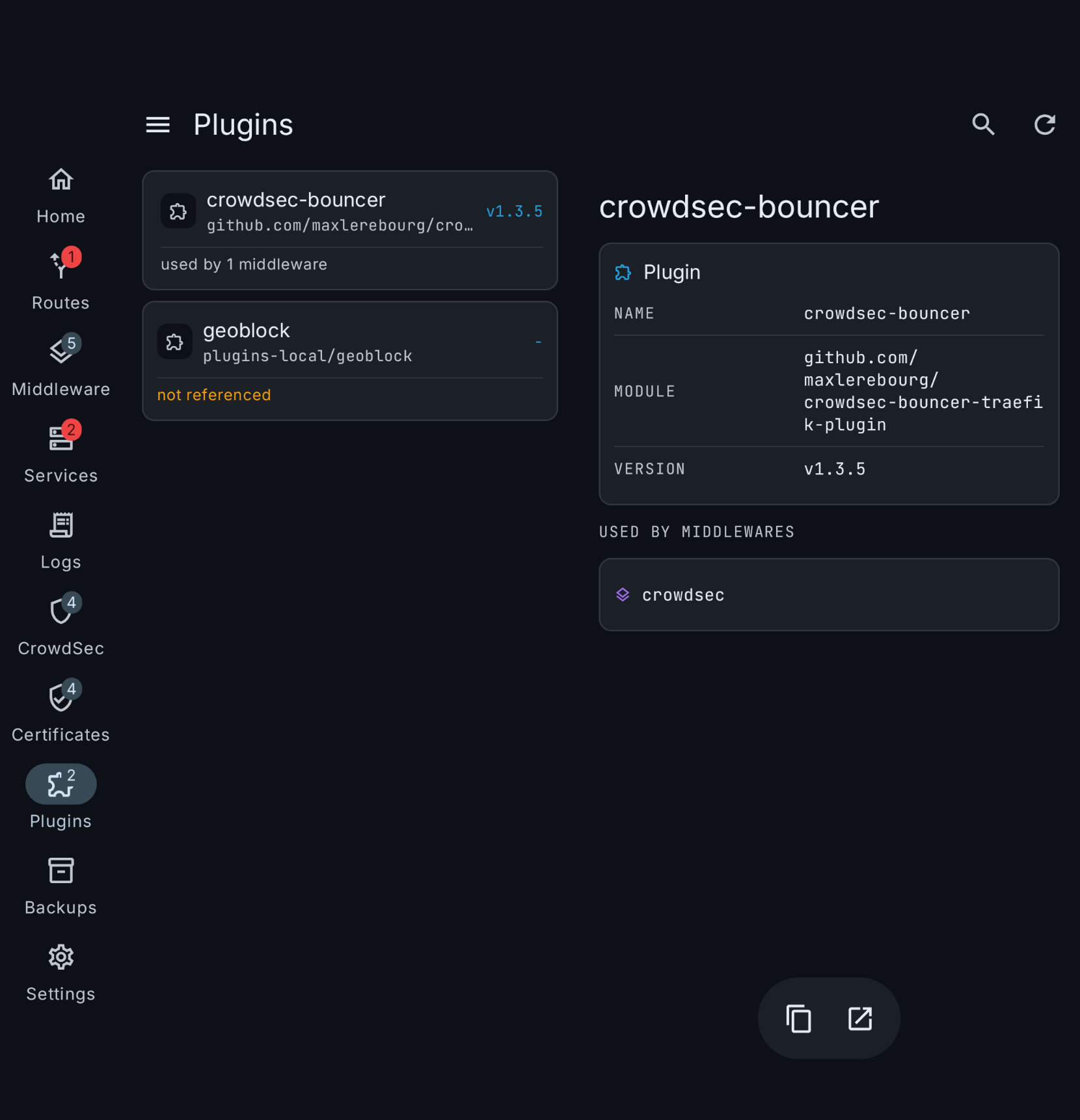Click the Plugins page title

243,125
